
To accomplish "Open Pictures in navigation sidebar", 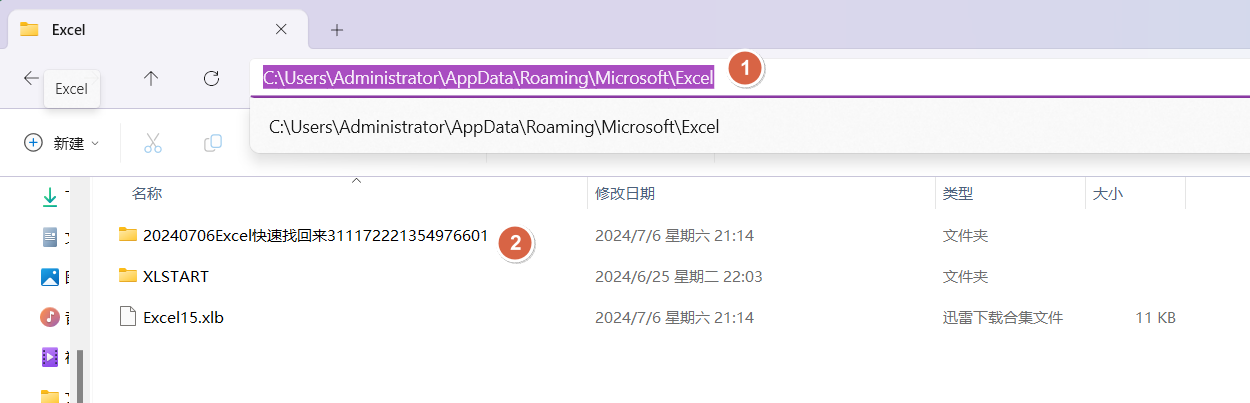I will 50,277.
